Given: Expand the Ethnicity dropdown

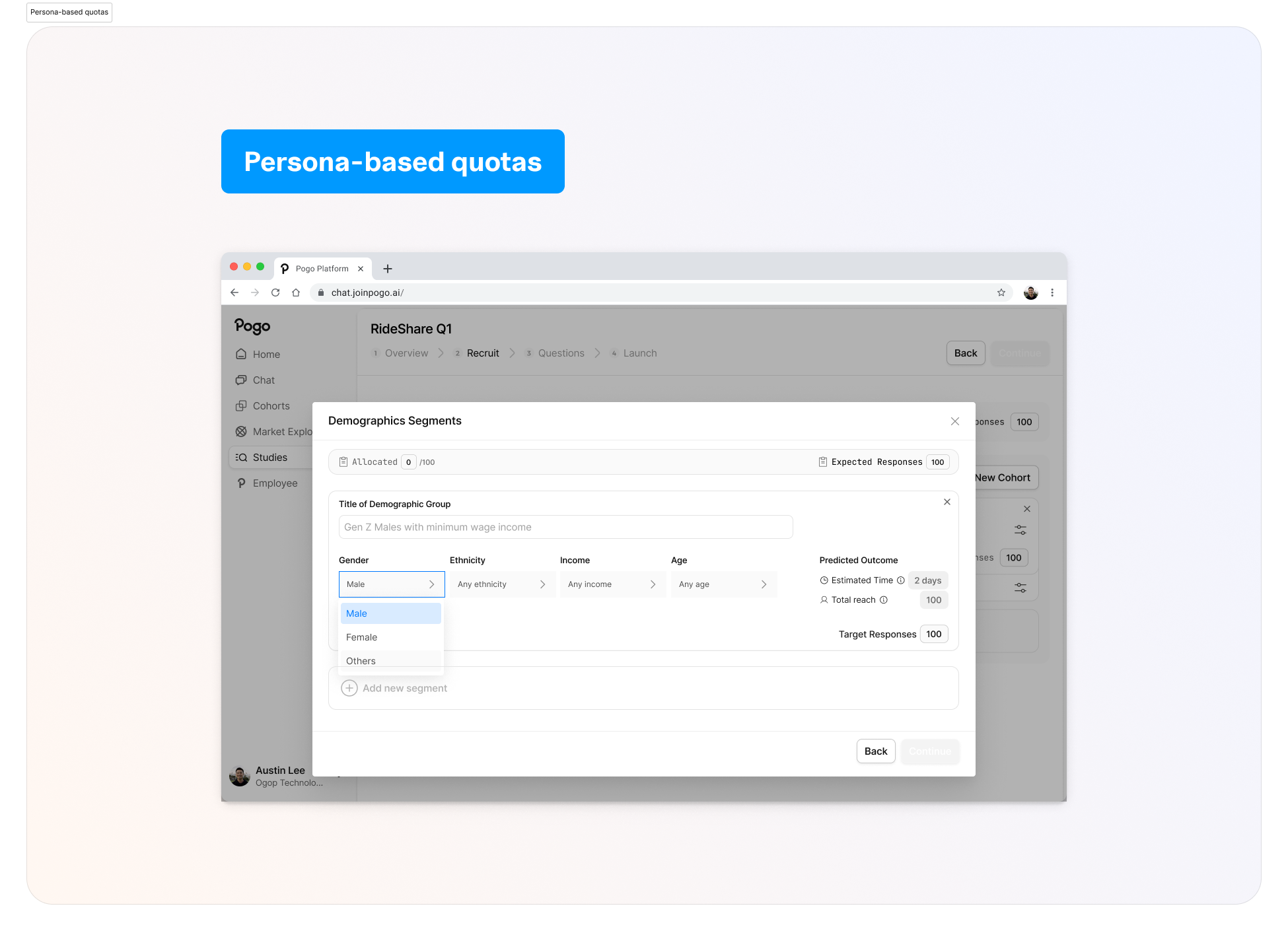Looking at the screenshot, I should pyautogui.click(x=501, y=584).
